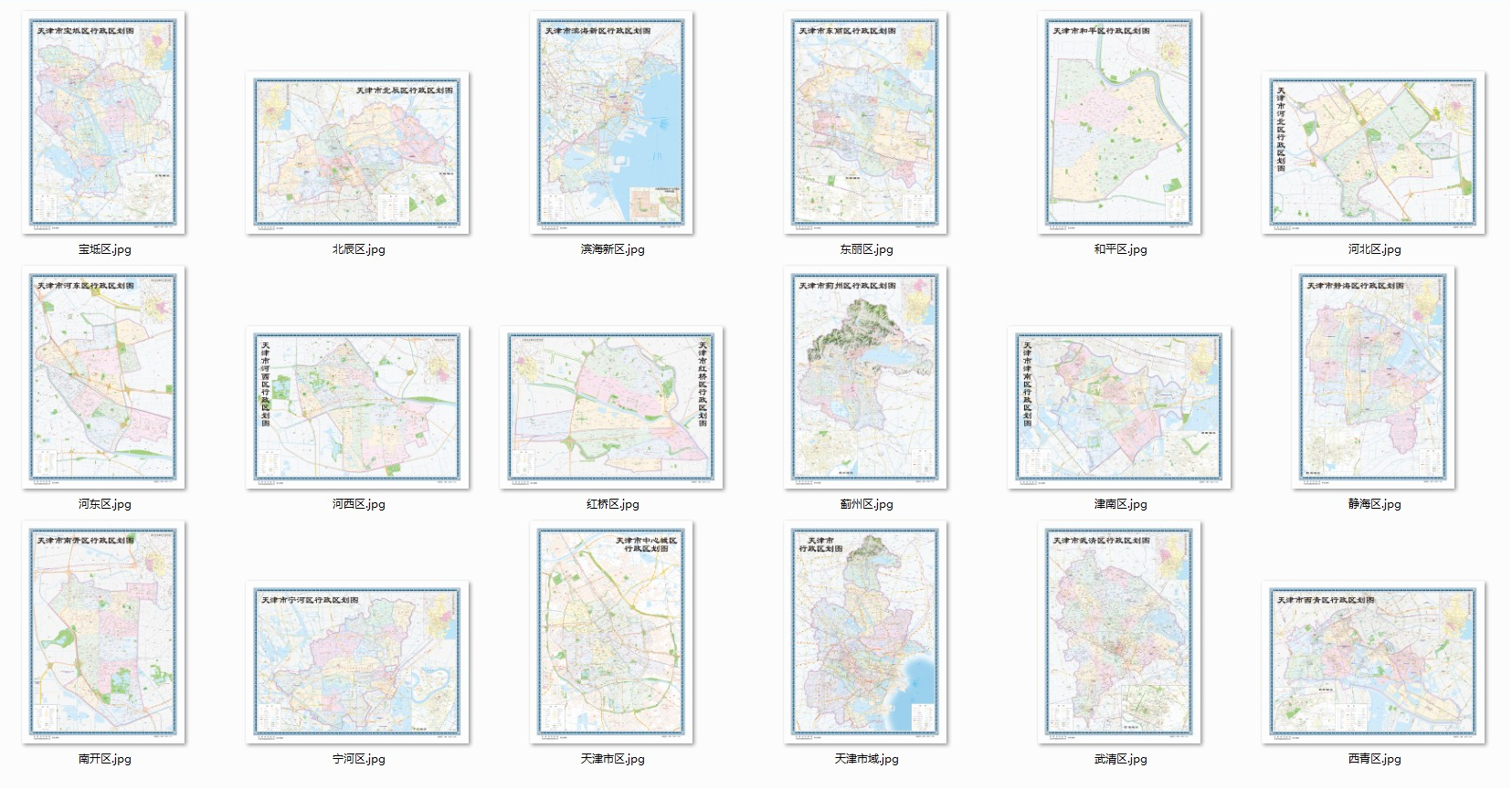Select the 宝坻区.jpg map thumbnail
The image size is (1512, 790).
pos(103,122)
